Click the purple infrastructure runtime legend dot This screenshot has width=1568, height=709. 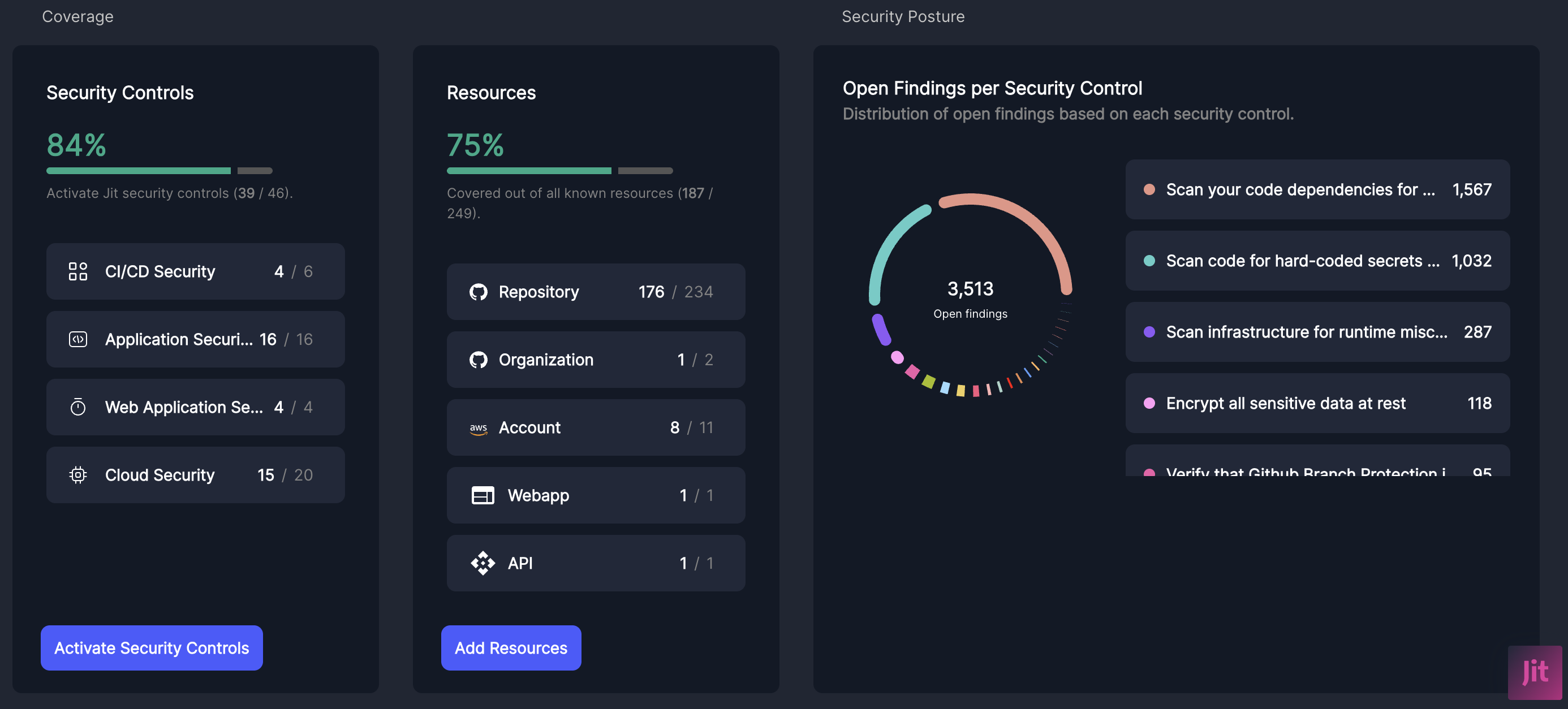(x=1149, y=332)
